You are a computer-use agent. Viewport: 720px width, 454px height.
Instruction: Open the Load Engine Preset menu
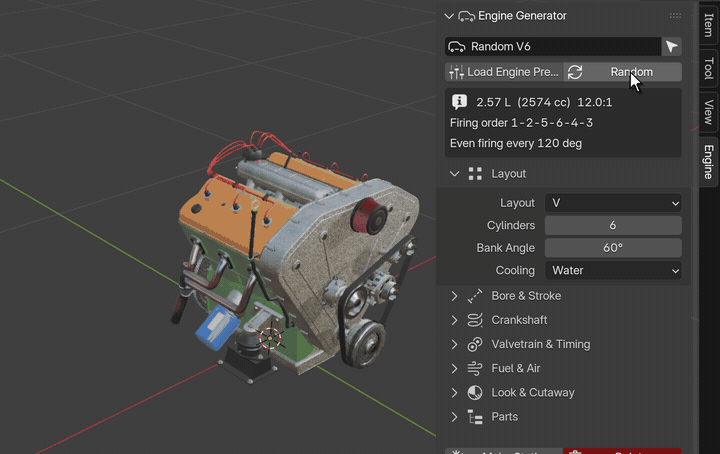(504, 72)
